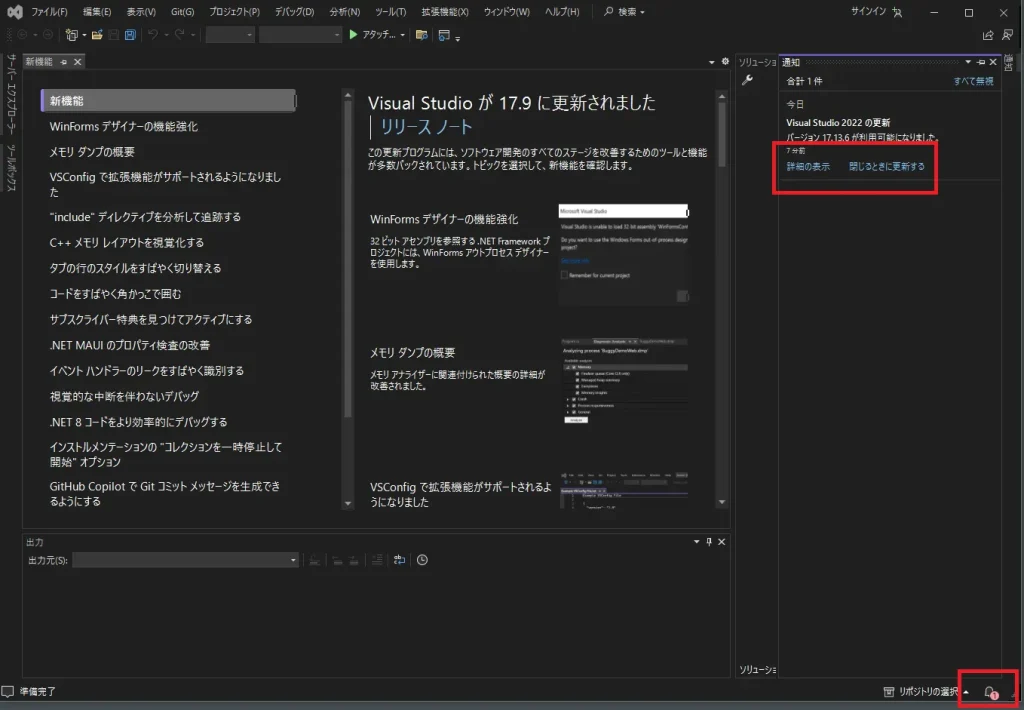Close the 新機能 tab
Screen dimensions: 1024x710
(78, 62)
